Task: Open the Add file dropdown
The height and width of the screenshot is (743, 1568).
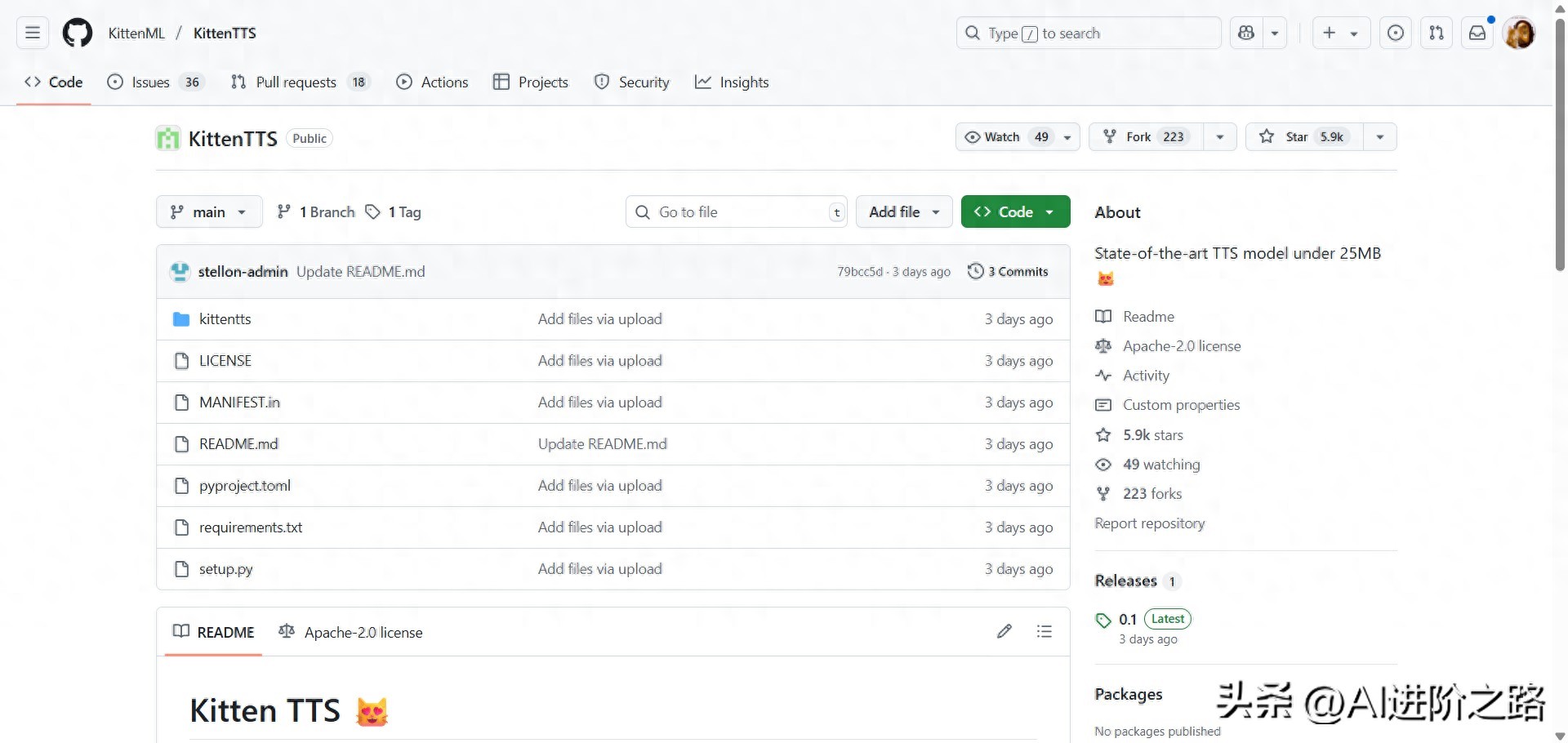Action: 904,212
